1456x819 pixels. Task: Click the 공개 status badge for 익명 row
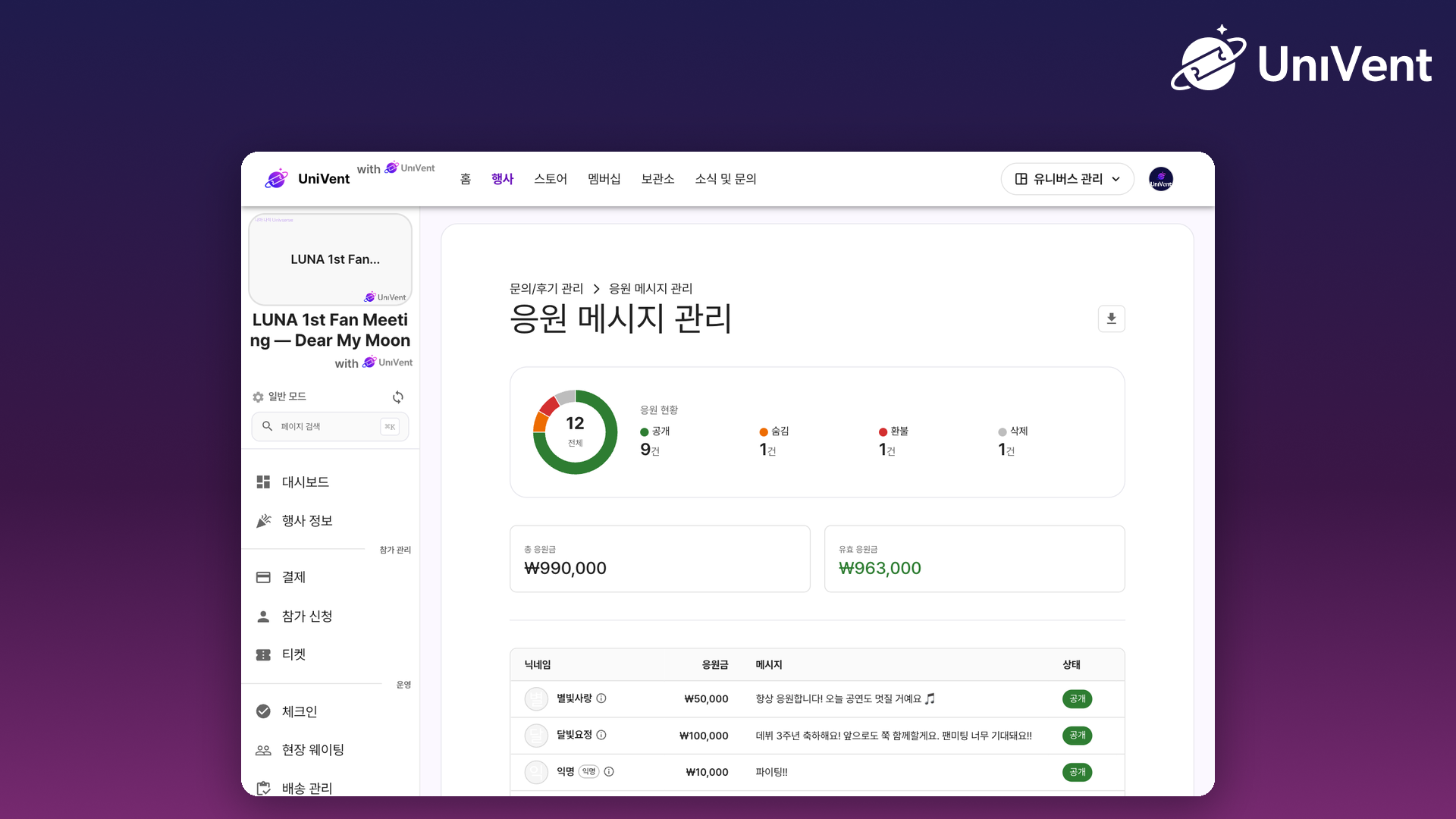(x=1077, y=772)
